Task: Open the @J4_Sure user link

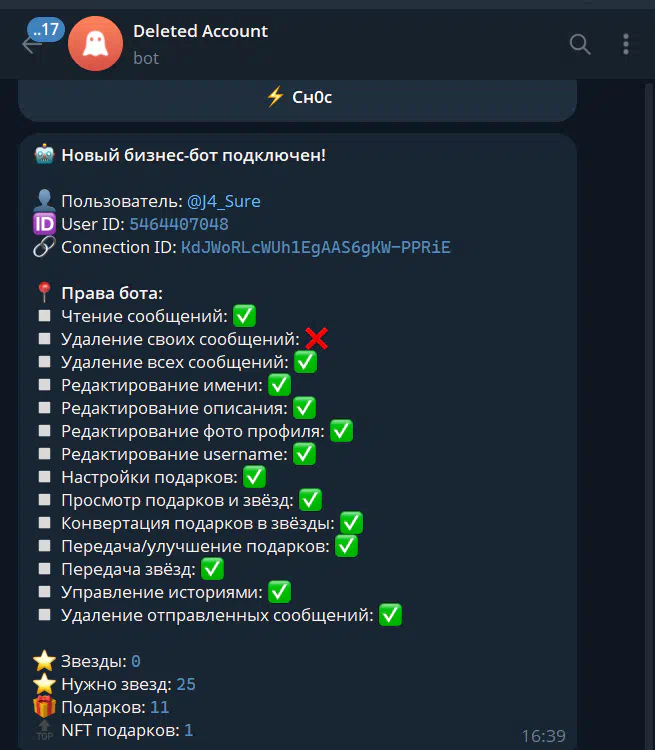Action: [x=223, y=201]
